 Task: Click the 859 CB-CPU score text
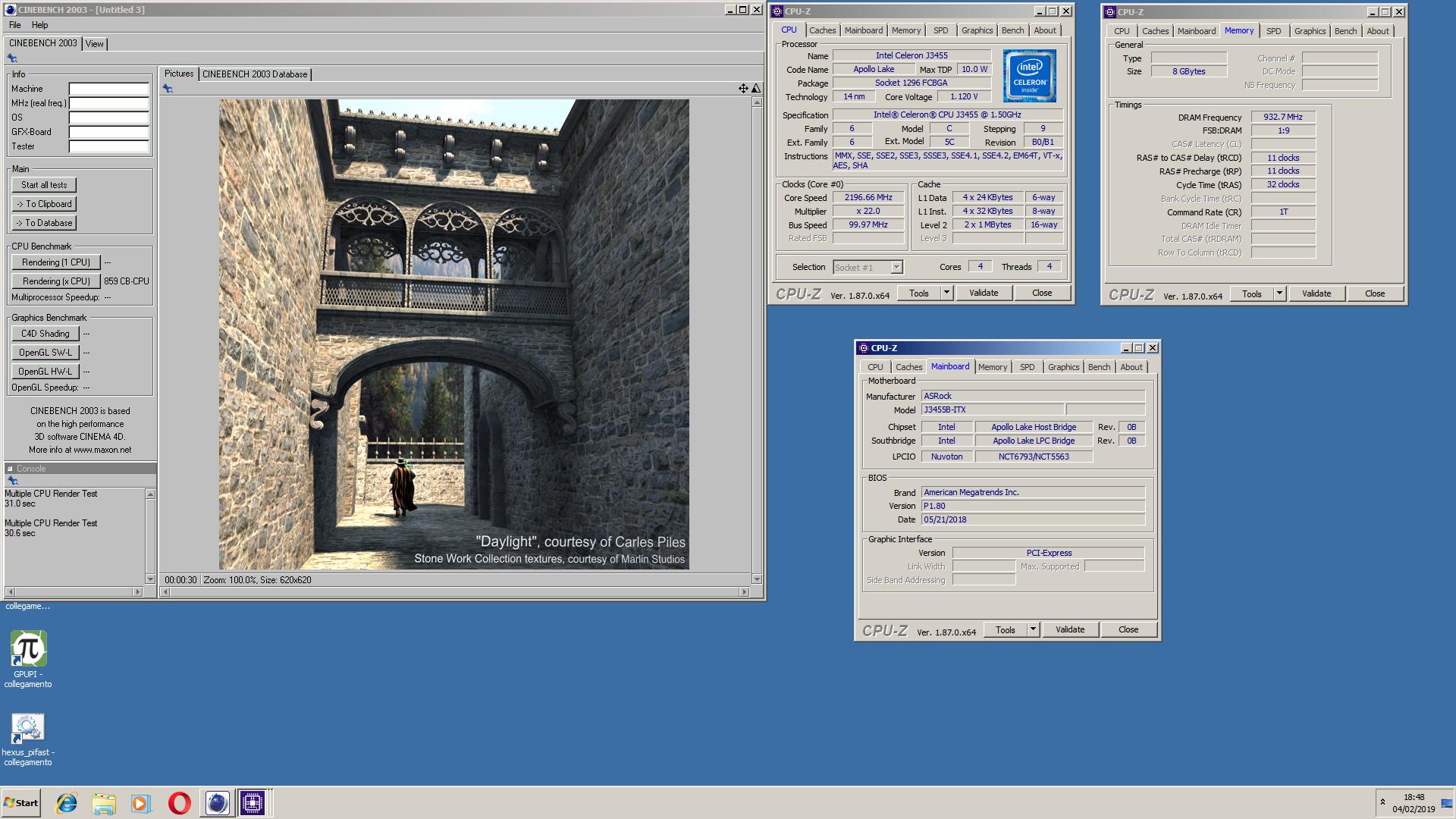[127, 281]
